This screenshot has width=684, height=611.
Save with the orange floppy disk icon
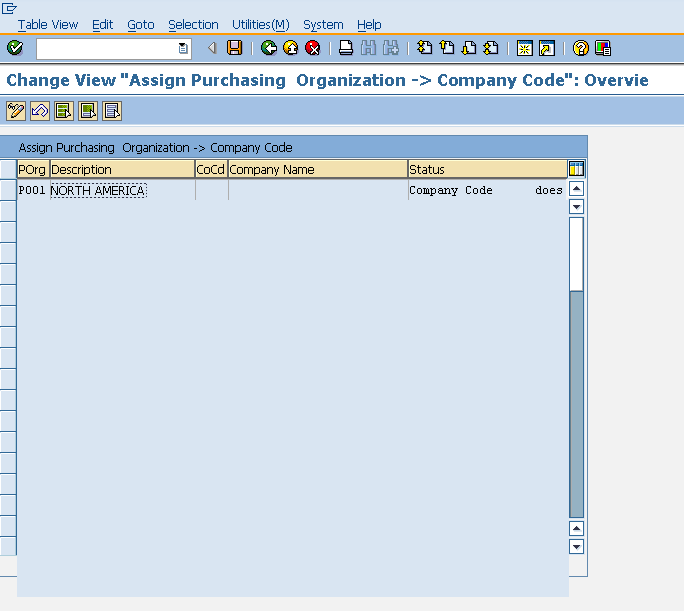point(235,48)
